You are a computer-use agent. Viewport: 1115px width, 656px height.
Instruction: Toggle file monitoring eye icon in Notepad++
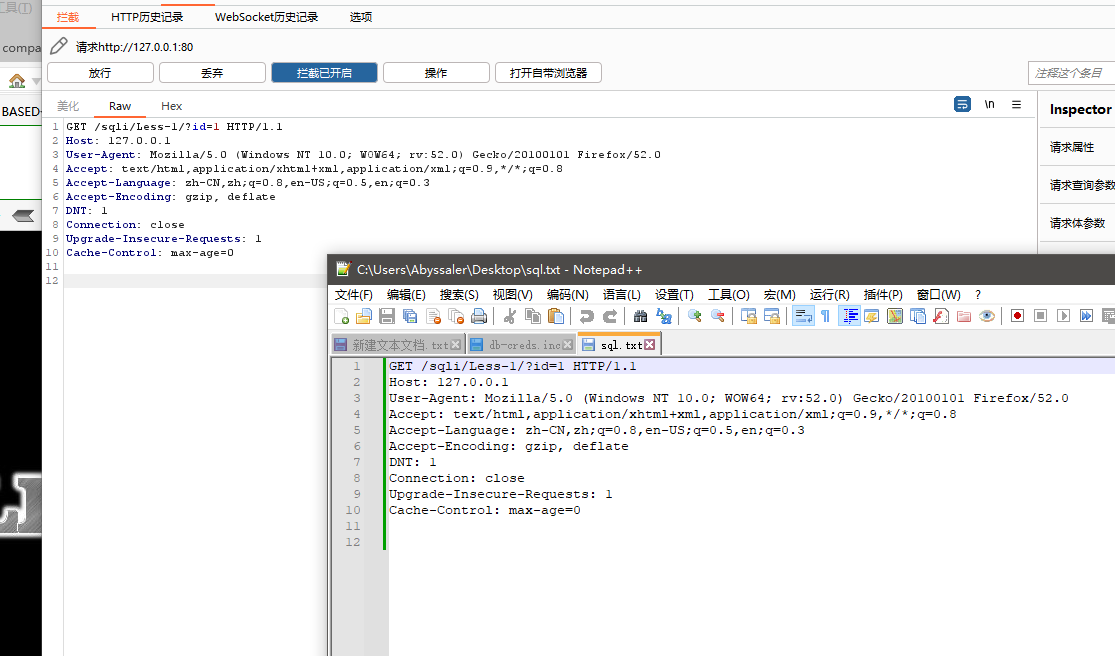tap(987, 316)
